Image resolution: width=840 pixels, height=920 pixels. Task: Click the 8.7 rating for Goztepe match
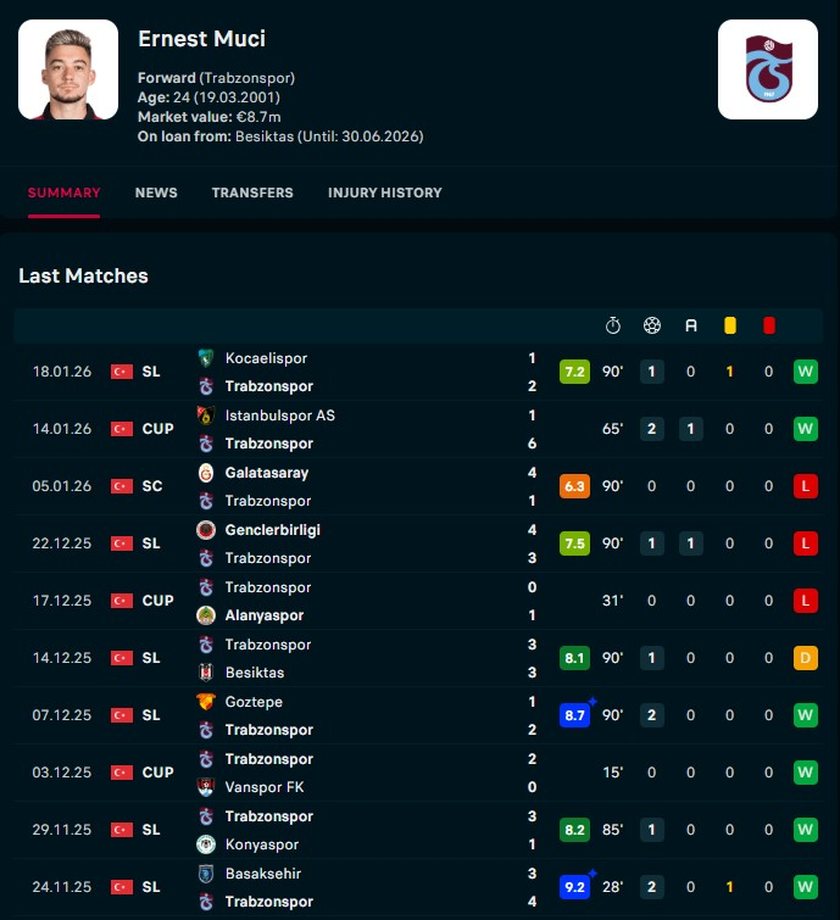point(574,716)
